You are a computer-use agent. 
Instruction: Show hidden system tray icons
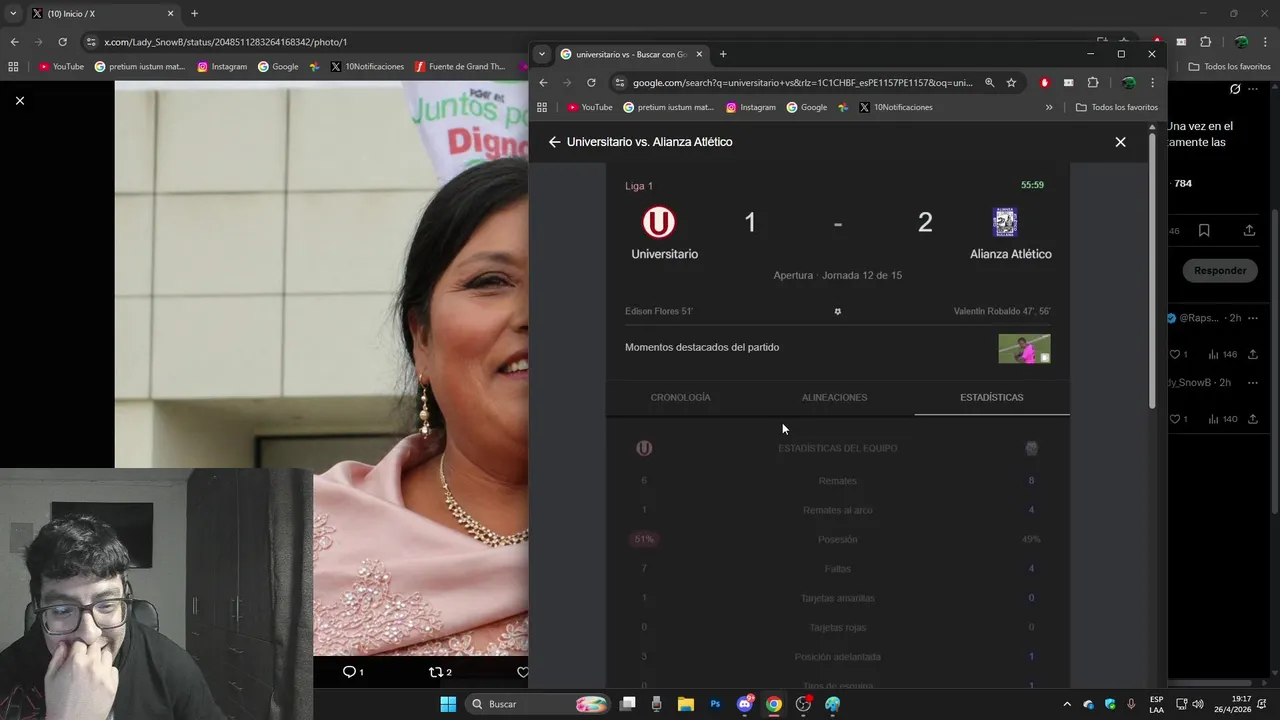(1067, 704)
